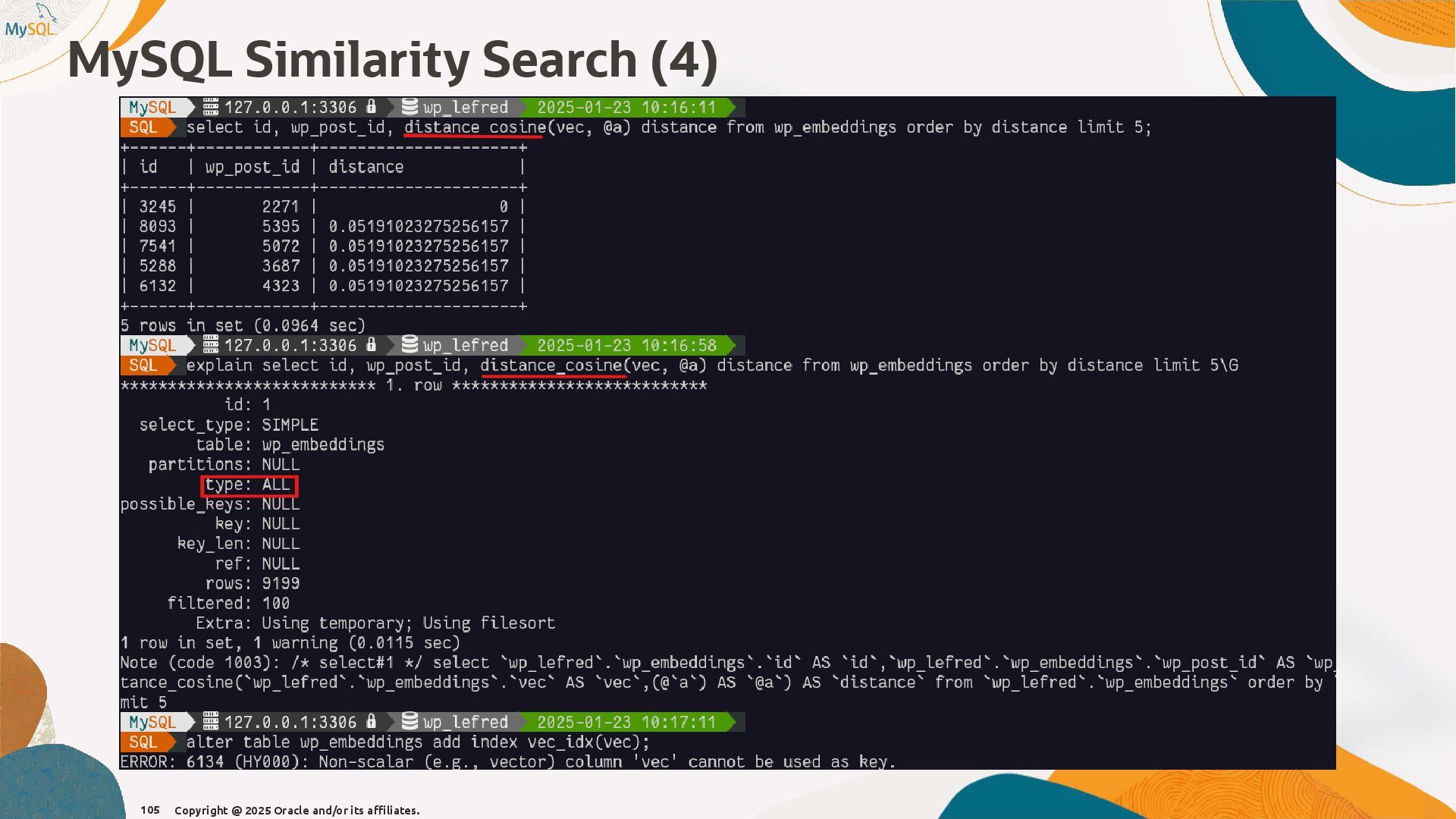Click lock icon in last prompt line

pos(371,722)
